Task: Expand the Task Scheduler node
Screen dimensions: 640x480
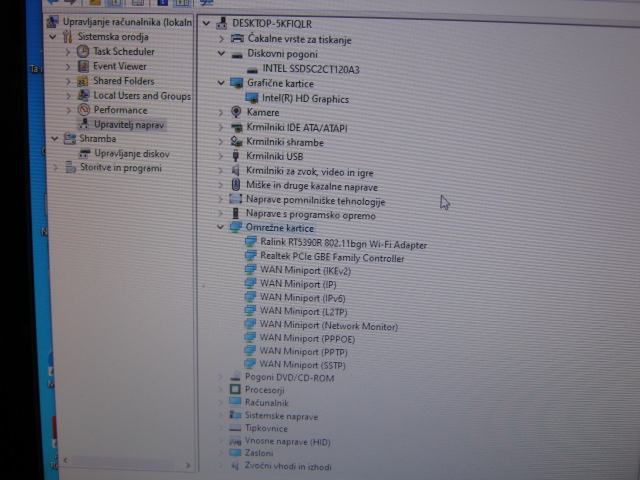Action: click(x=69, y=52)
